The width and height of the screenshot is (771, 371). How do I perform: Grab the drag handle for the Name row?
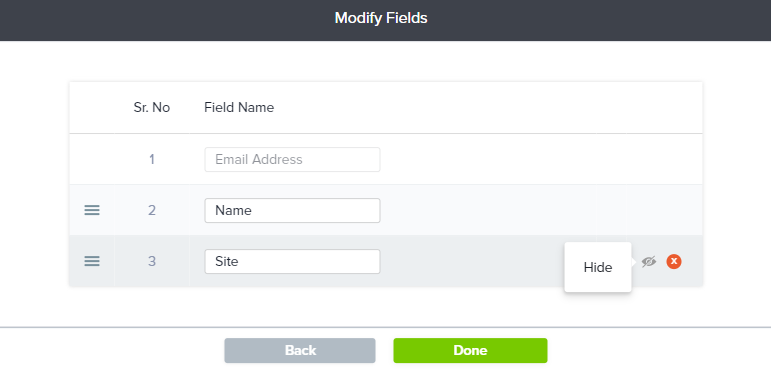pos(92,210)
